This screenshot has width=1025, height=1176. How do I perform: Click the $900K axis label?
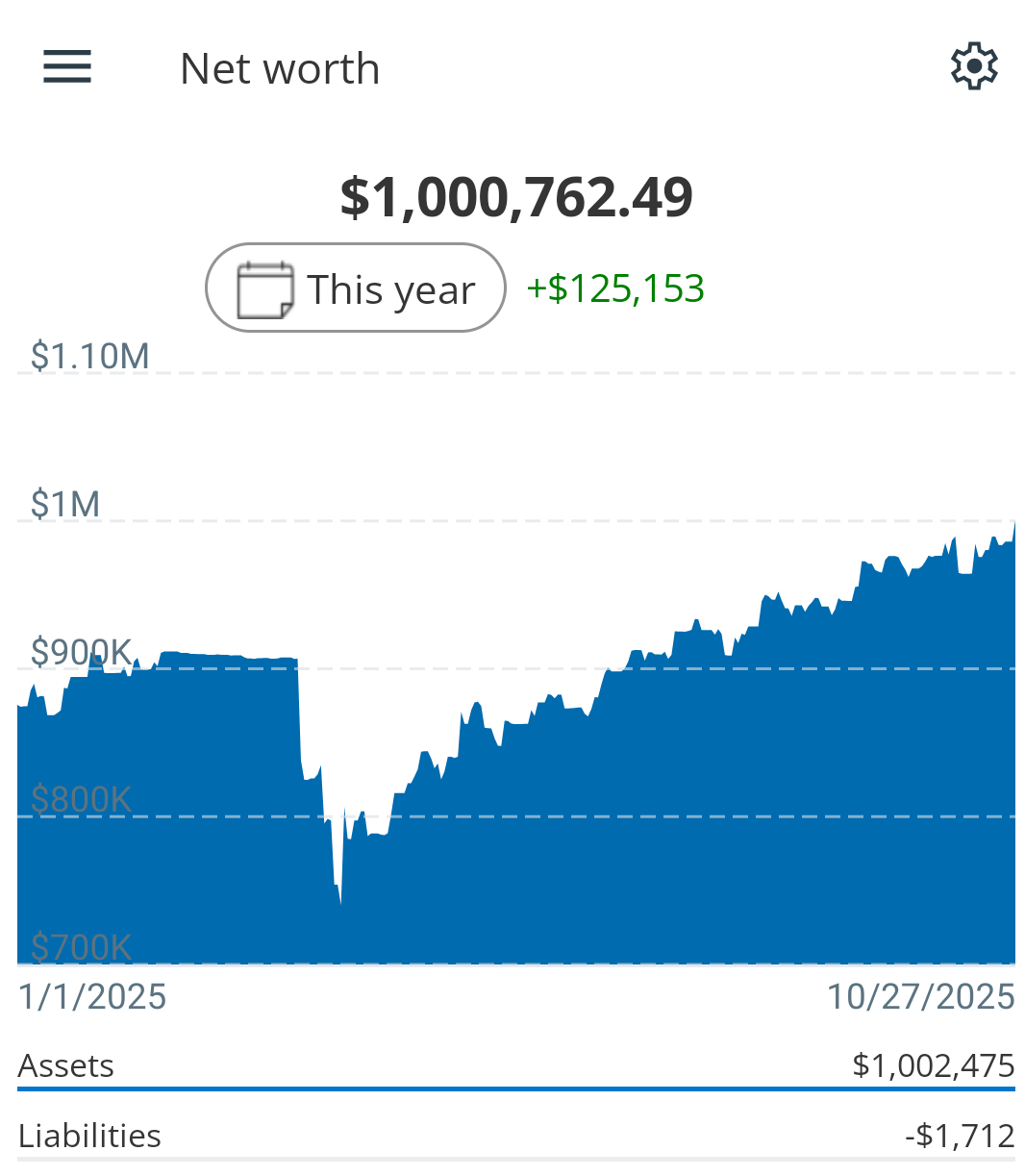click(81, 652)
